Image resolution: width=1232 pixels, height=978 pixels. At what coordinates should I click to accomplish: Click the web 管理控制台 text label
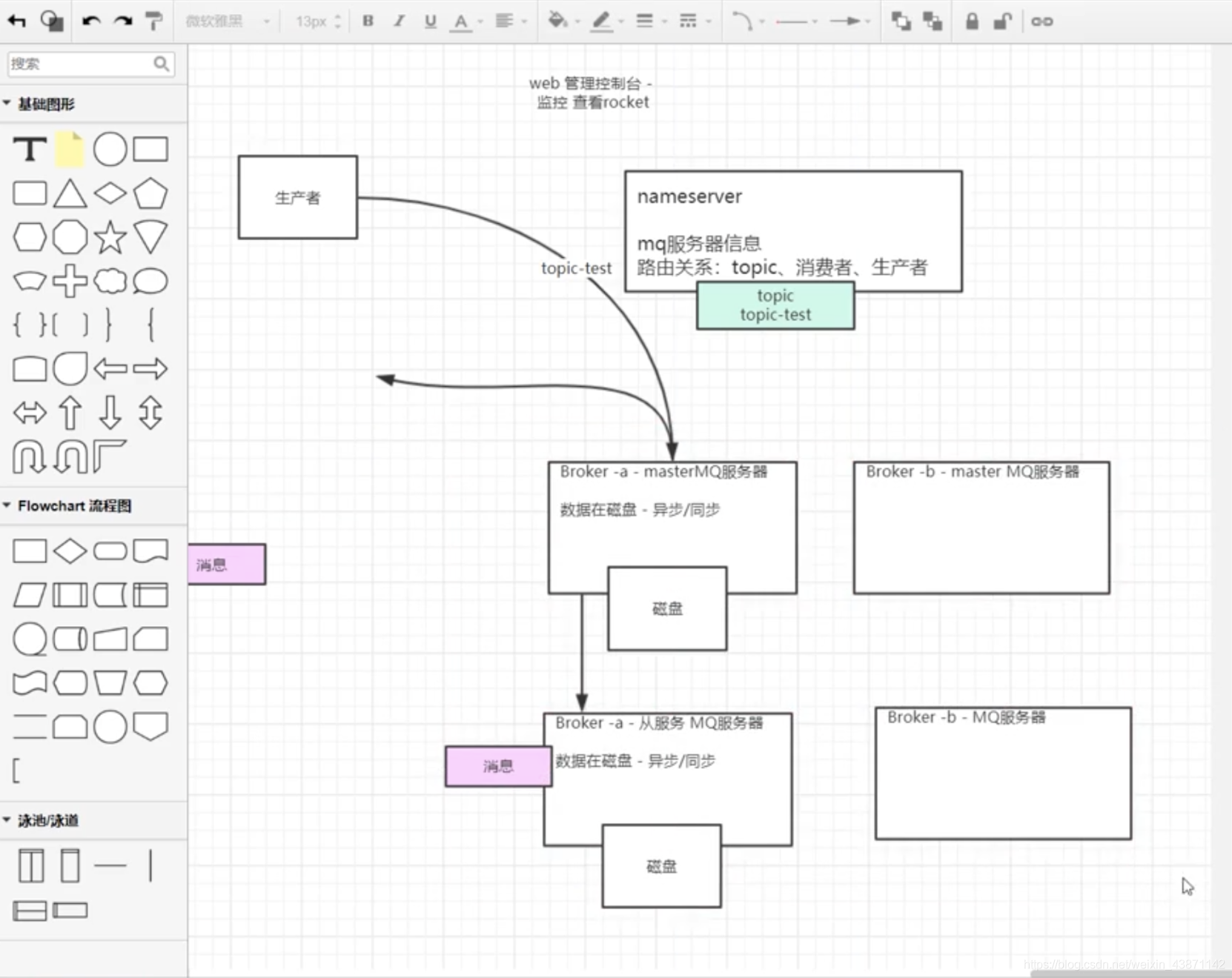point(592,93)
